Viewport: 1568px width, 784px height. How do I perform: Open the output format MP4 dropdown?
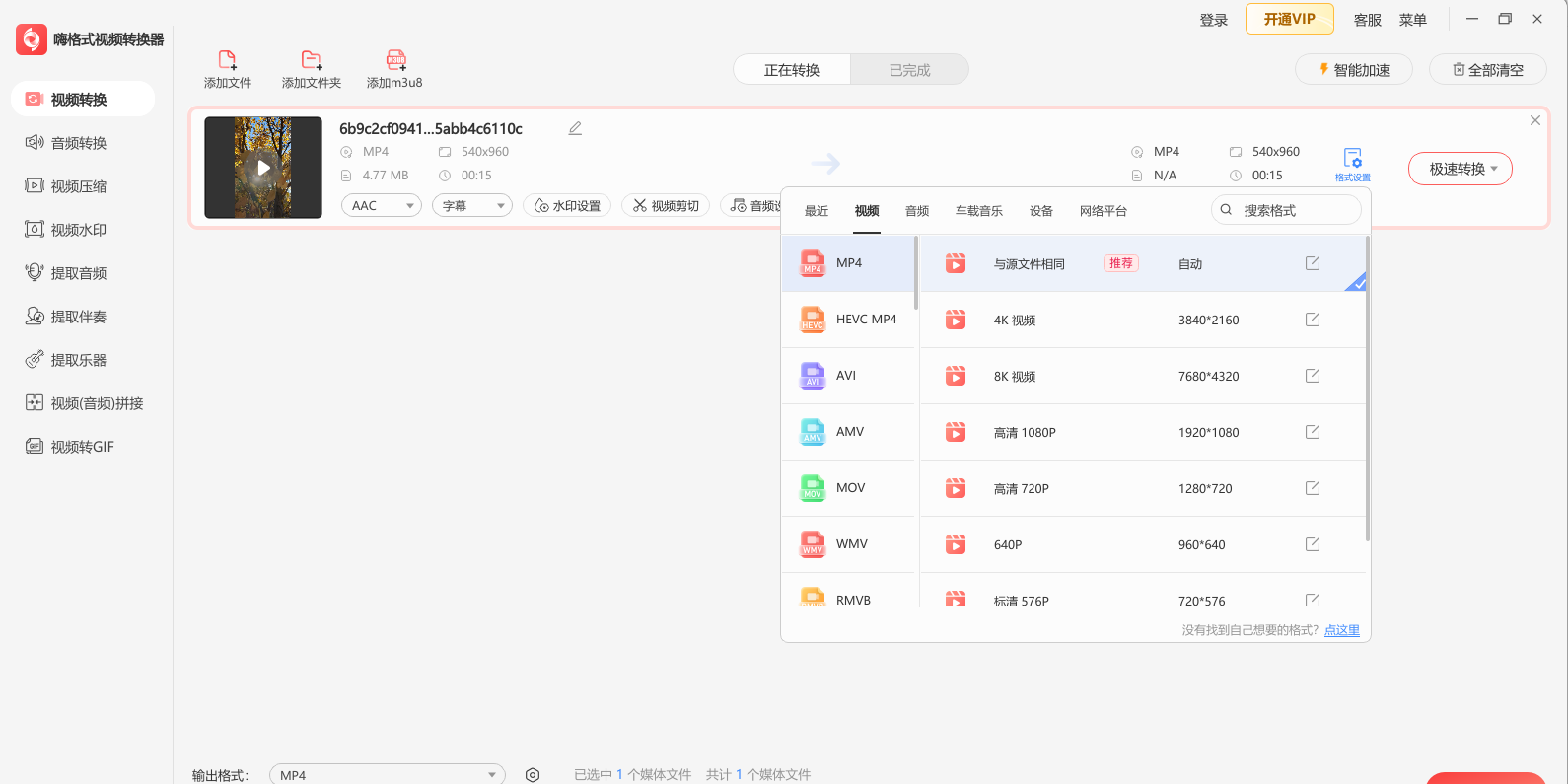pyautogui.click(x=387, y=775)
